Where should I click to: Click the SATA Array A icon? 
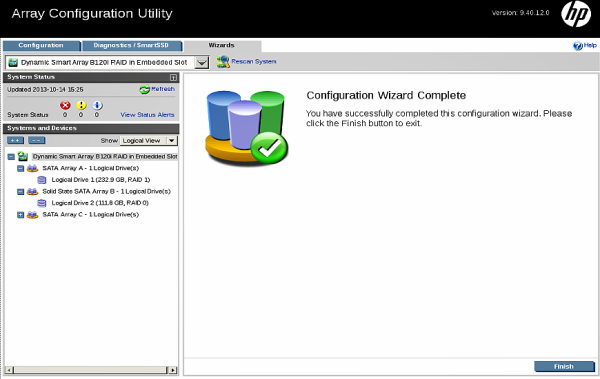pos(33,168)
